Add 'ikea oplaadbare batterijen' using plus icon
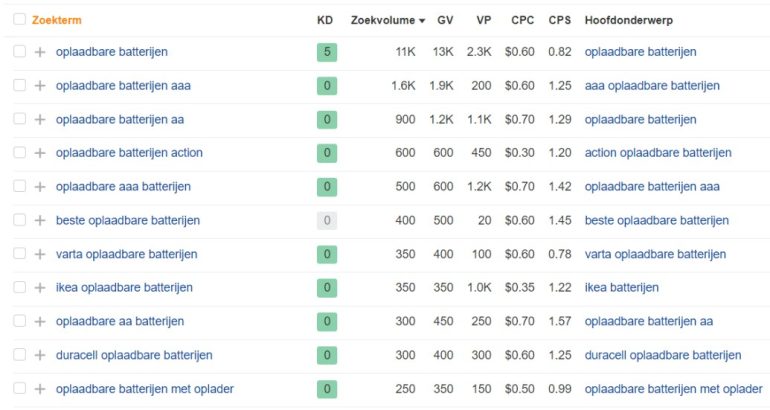 (x=40, y=288)
